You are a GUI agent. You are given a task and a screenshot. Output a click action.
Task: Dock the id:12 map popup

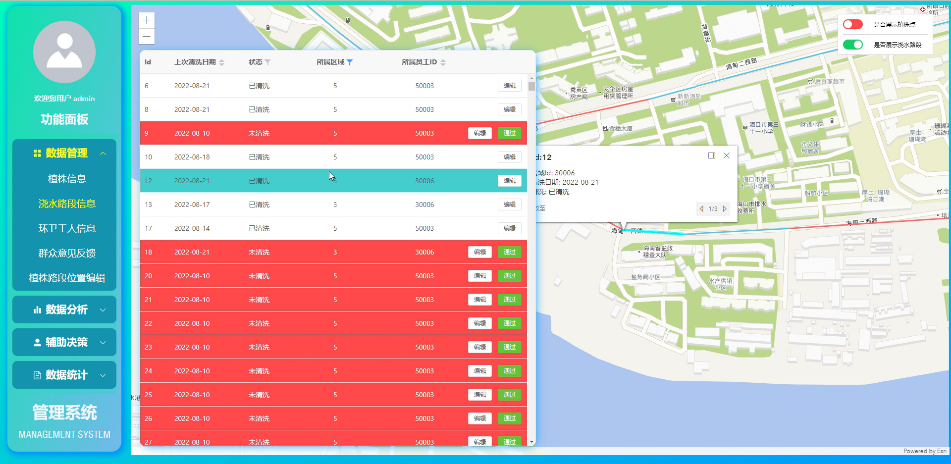click(711, 155)
